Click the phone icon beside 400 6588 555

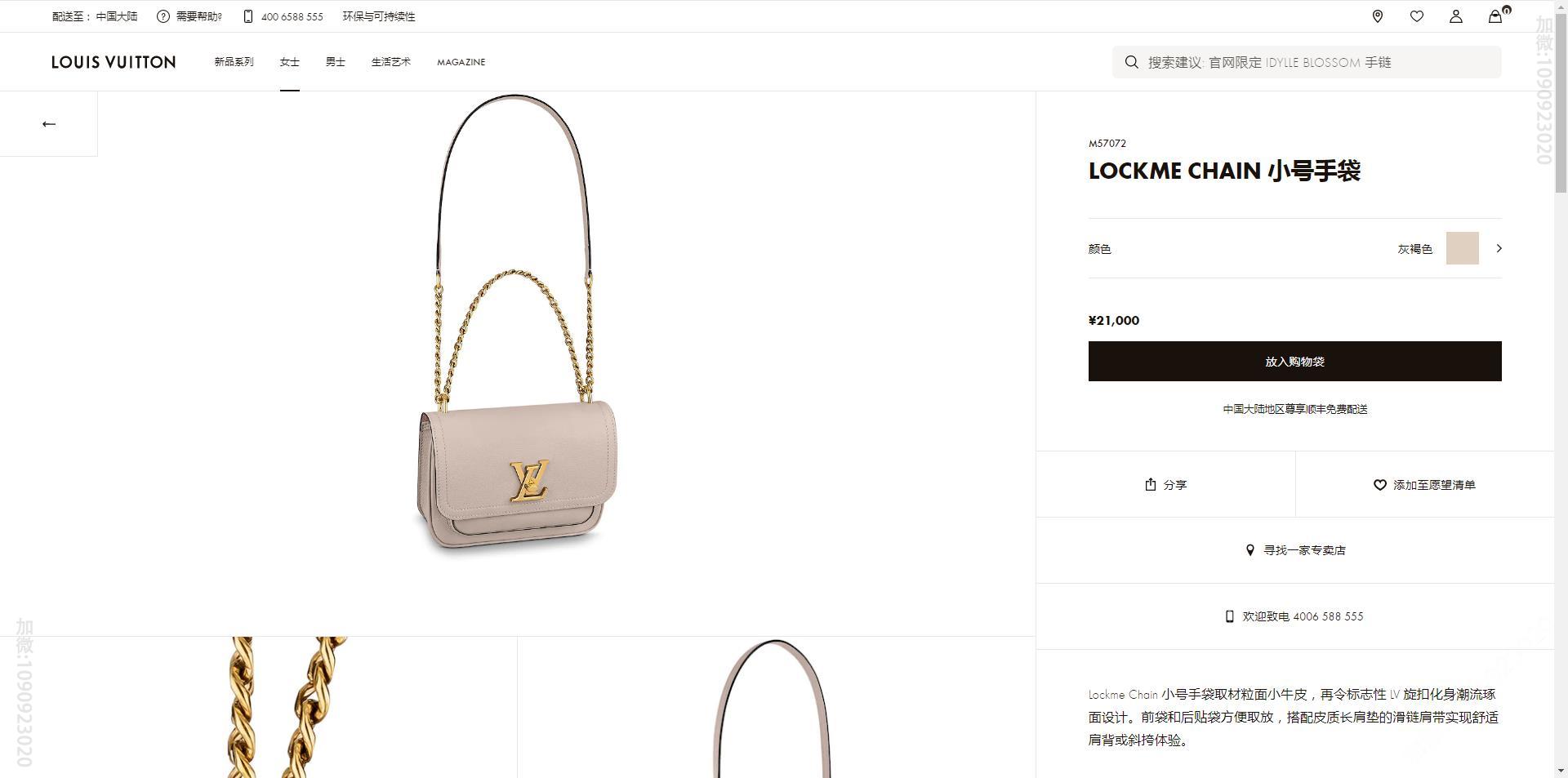tap(248, 16)
